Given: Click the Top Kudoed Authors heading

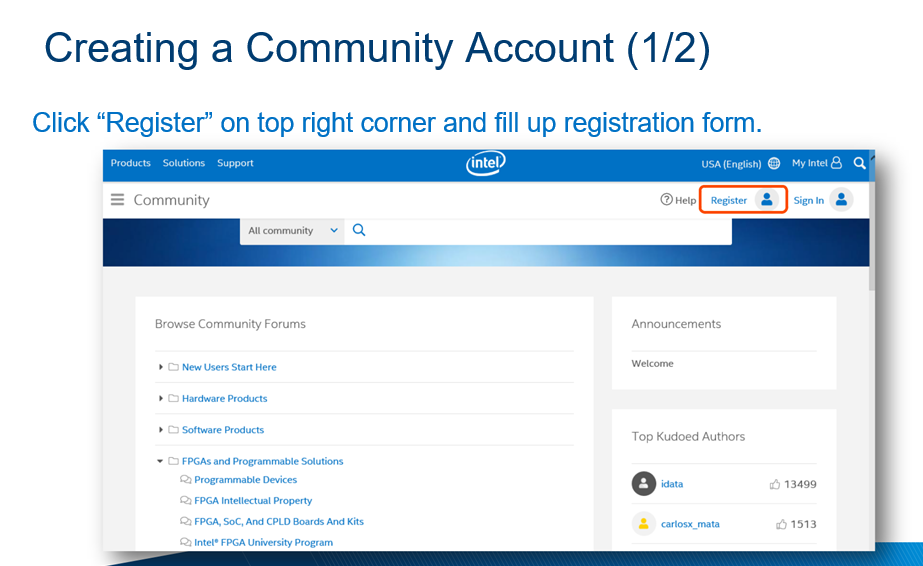Looking at the screenshot, I should 688,437.
